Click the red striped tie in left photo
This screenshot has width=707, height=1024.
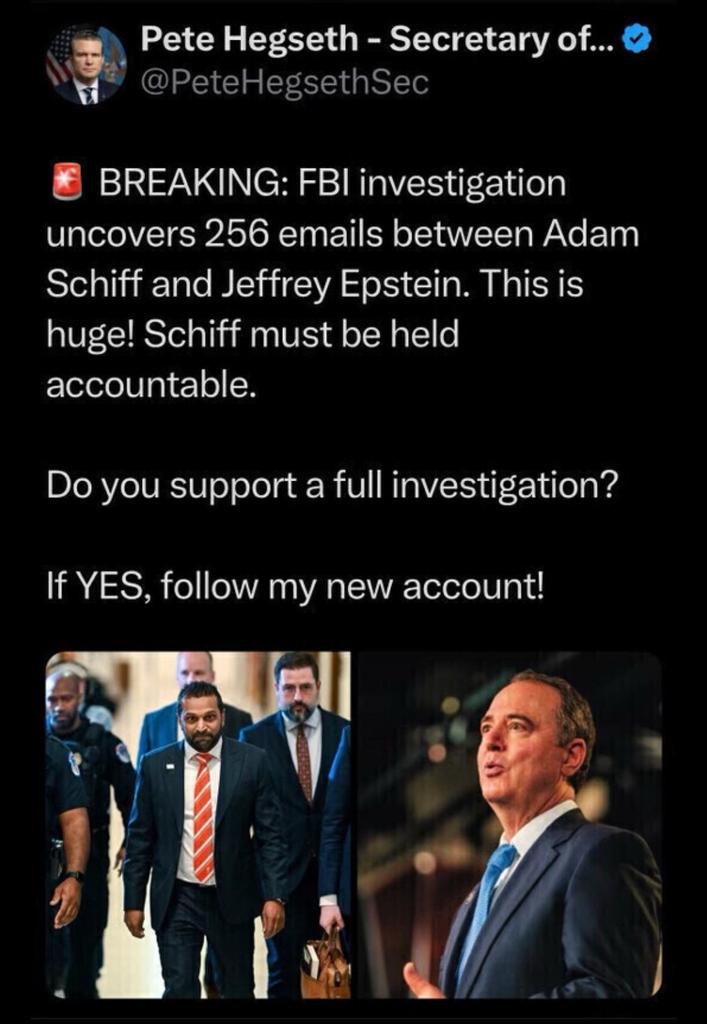pyautogui.click(x=204, y=816)
